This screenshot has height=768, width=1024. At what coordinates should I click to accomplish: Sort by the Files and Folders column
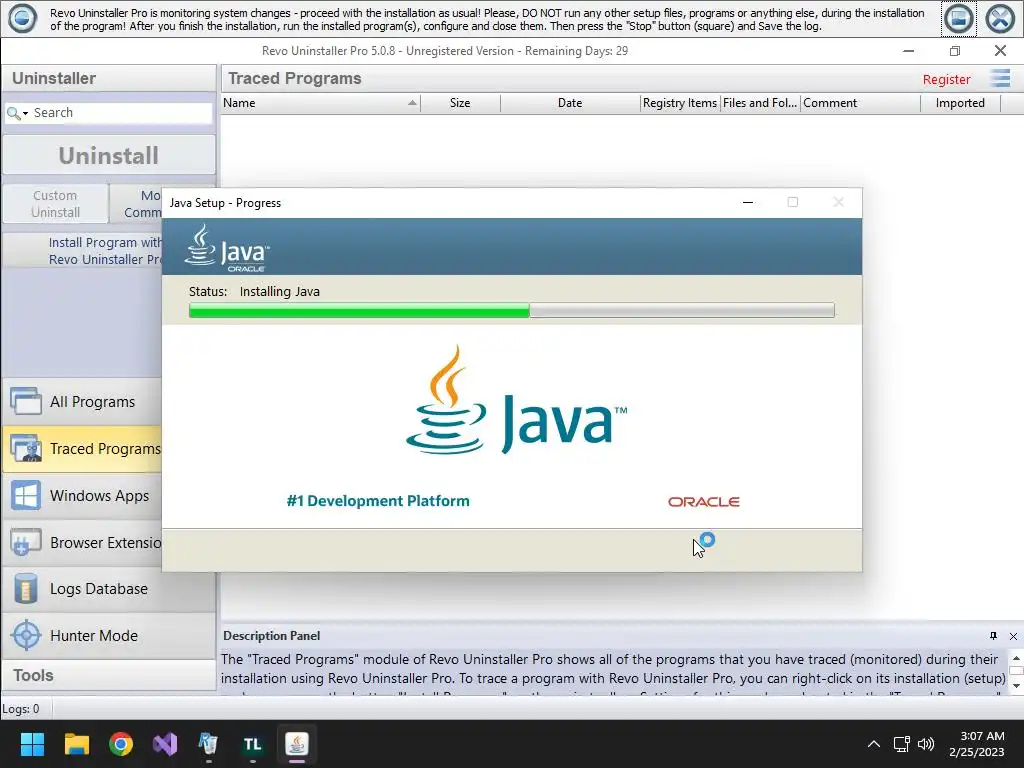(760, 103)
